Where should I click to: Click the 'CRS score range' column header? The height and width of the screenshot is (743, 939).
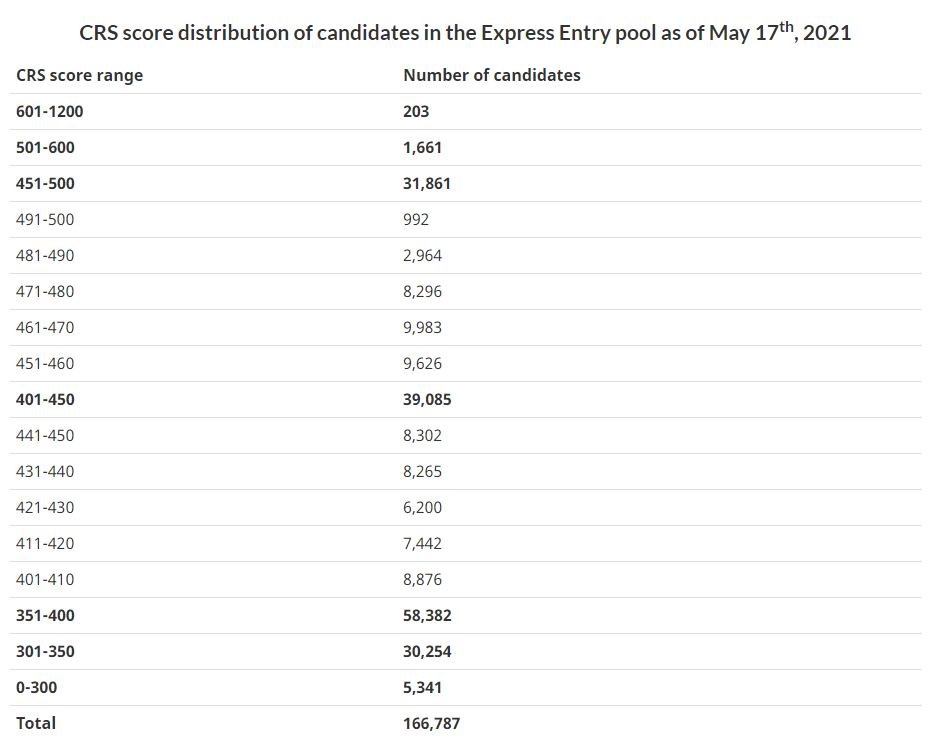point(79,75)
